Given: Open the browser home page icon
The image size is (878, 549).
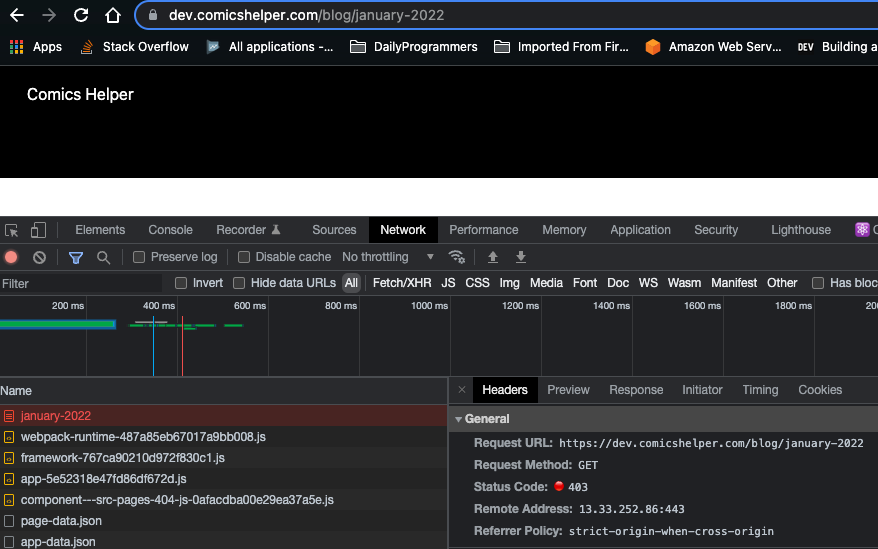Looking at the screenshot, I should 113,15.
